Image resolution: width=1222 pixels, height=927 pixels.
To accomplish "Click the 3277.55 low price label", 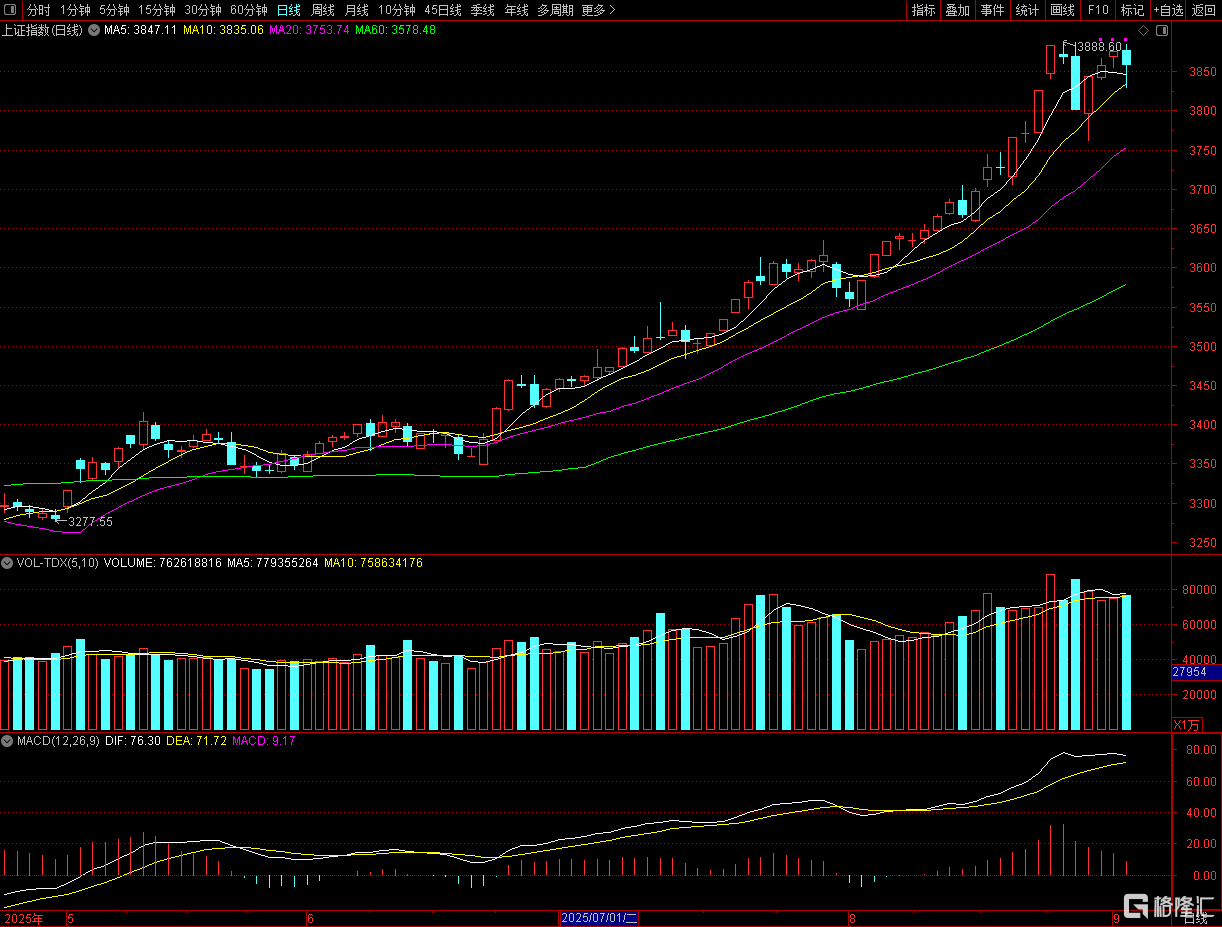I will pos(90,522).
